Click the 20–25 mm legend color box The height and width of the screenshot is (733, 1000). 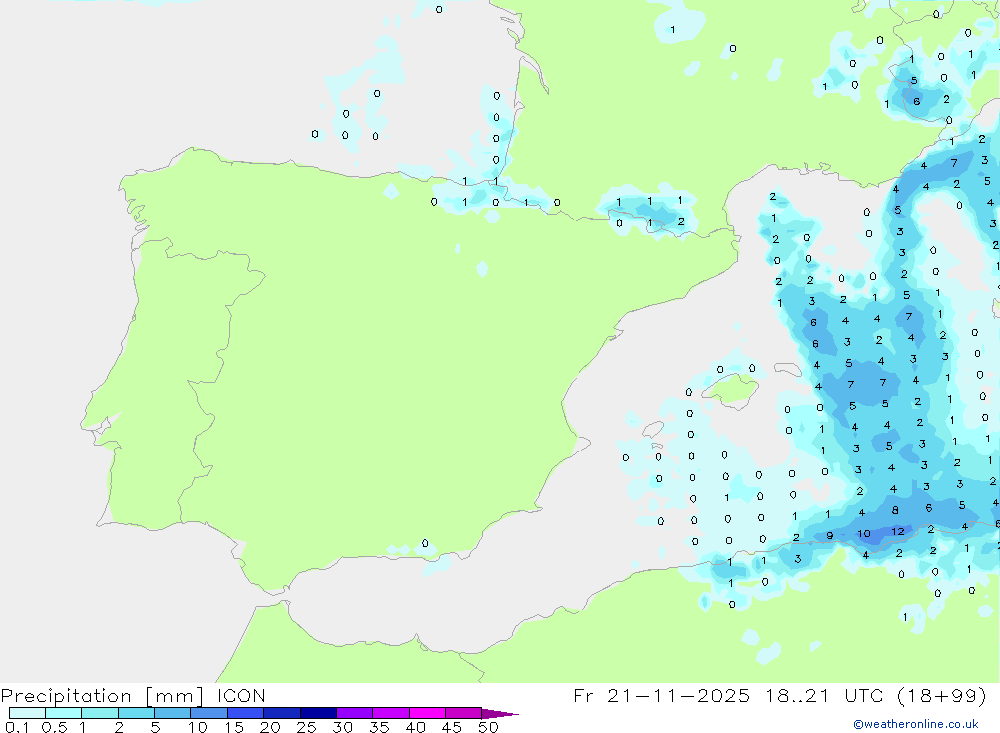(281, 713)
